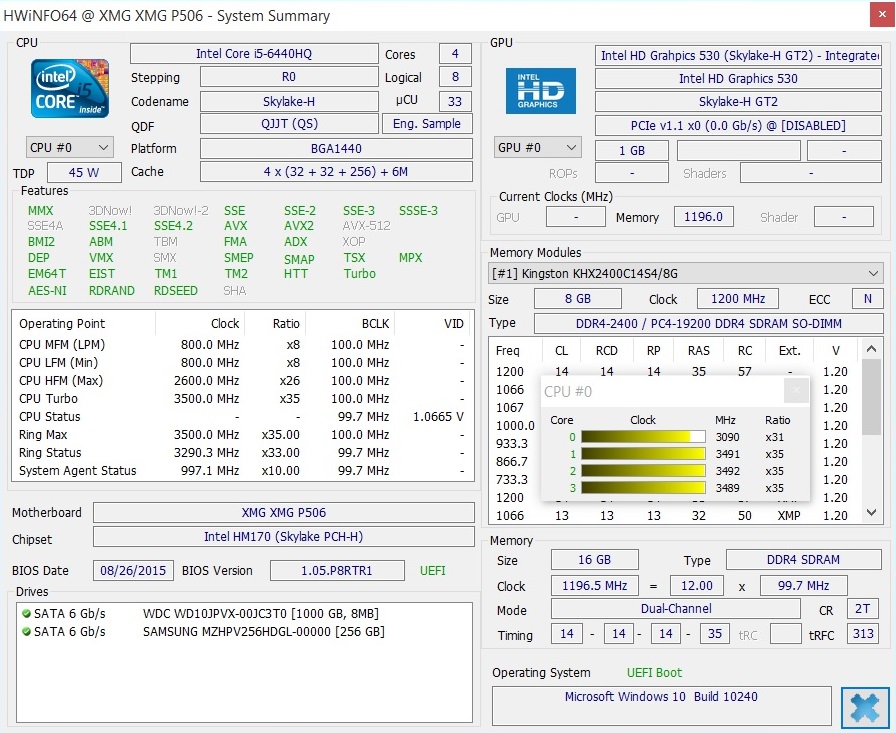The width and height of the screenshot is (896, 733).
Task: Click the UEFI Boot label
Action: (x=654, y=672)
